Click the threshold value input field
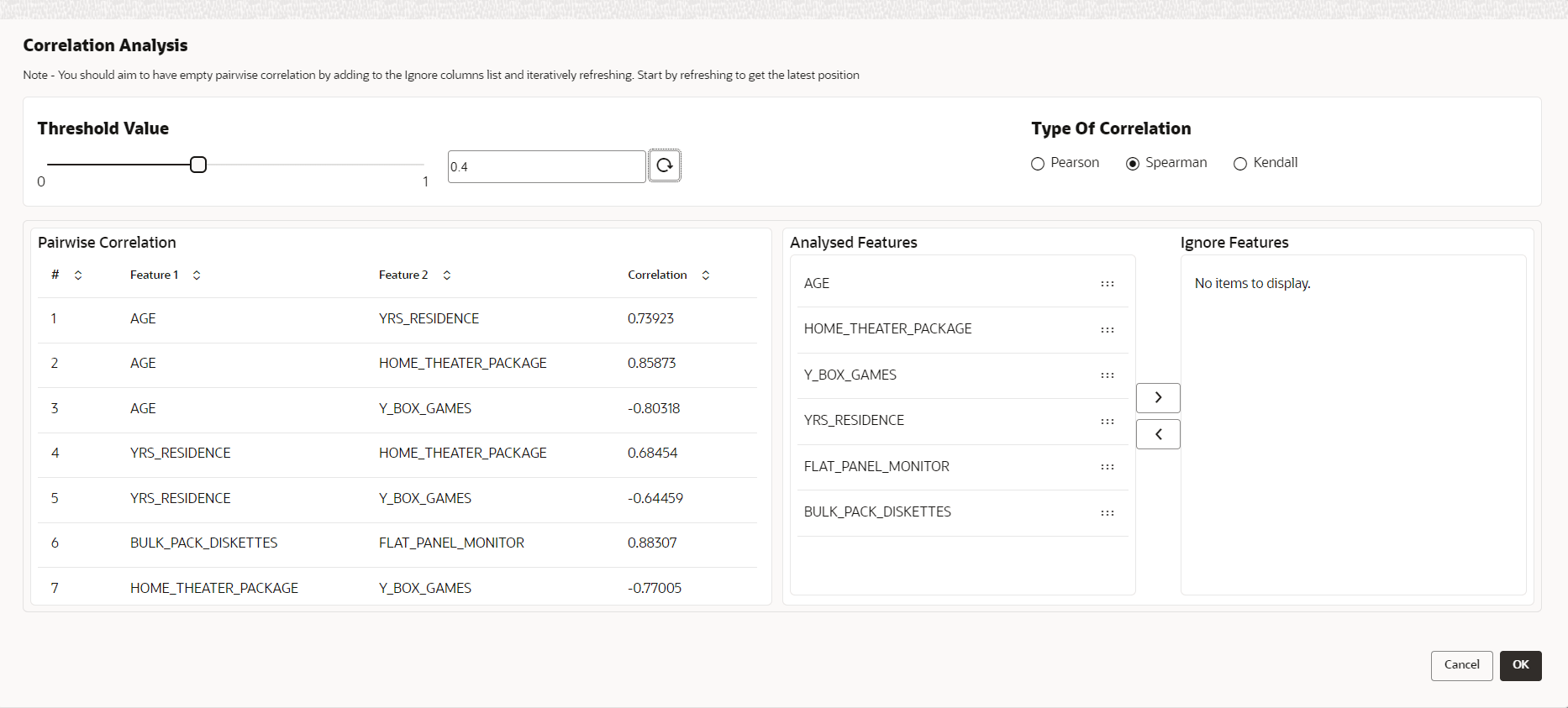Viewport: 1568px width, 708px height. click(x=546, y=166)
